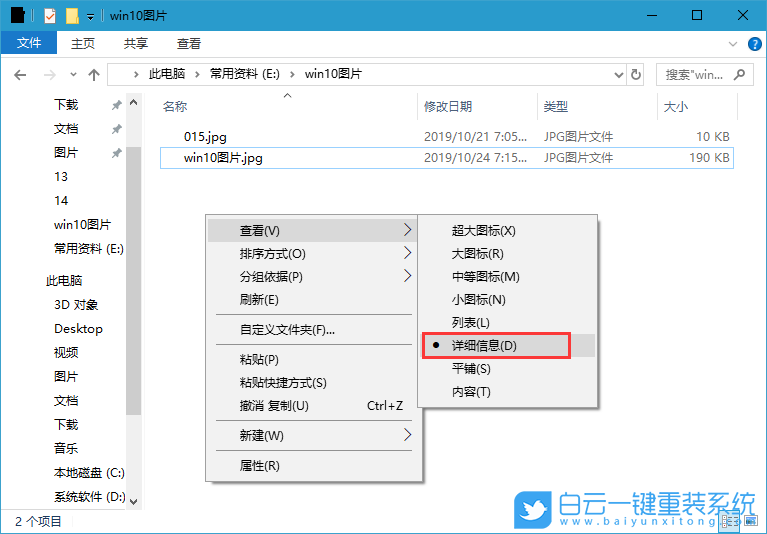Screen dimensions: 767x534
Task: Refresh the address bar location
Action: point(635,75)
